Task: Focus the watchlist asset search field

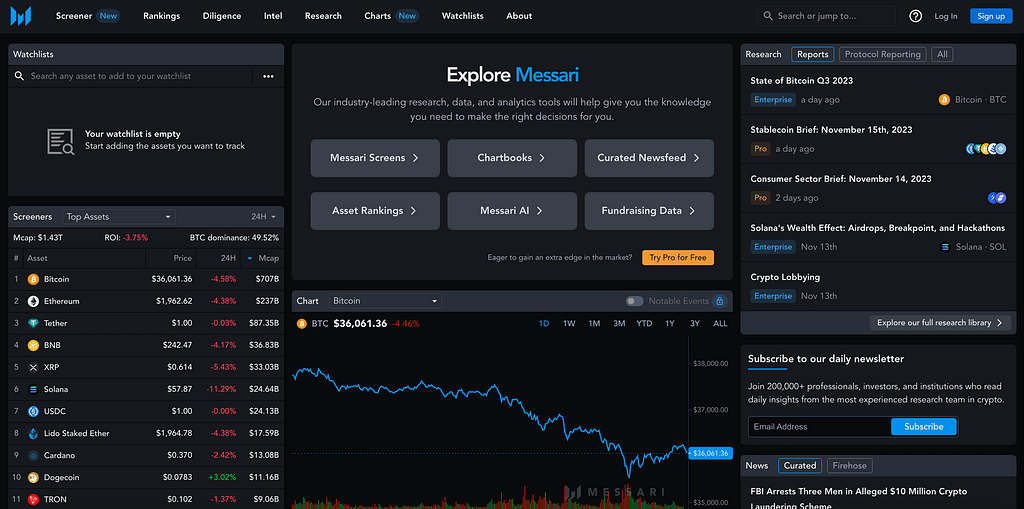Action: tap(131, 76)
